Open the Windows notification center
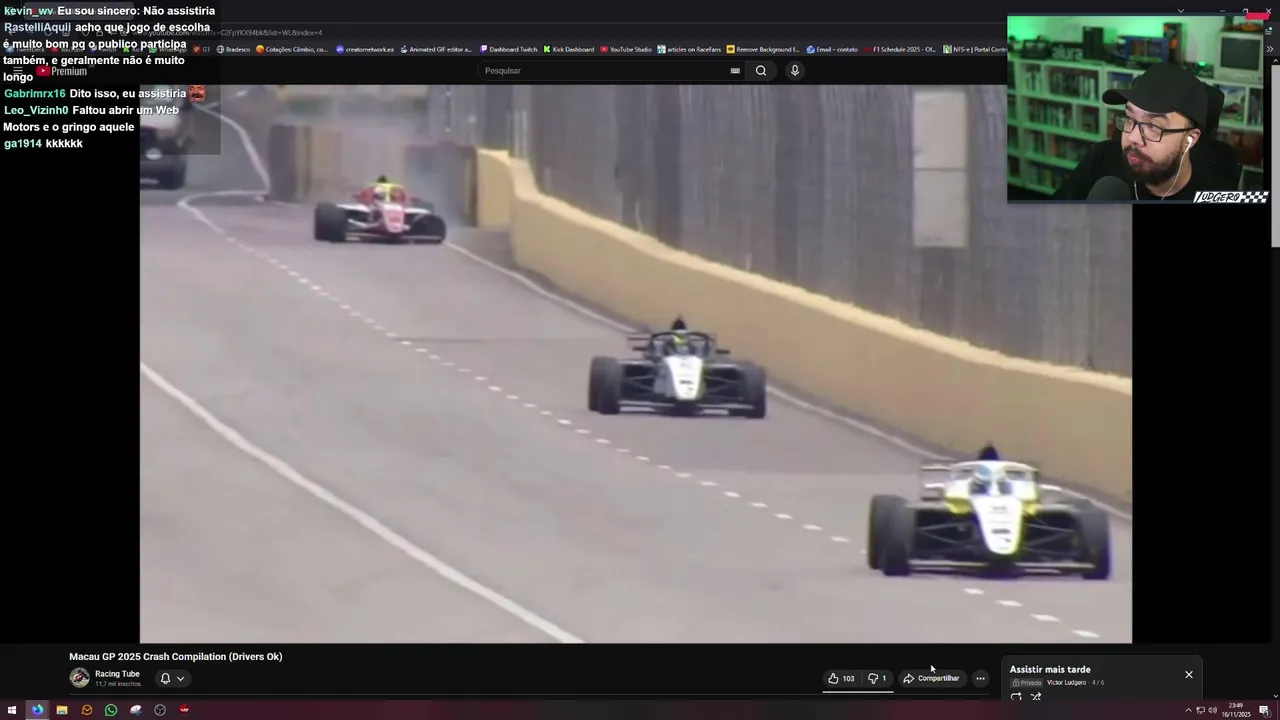Screen dimensions: 1280x720 (x=1264, y=710)
